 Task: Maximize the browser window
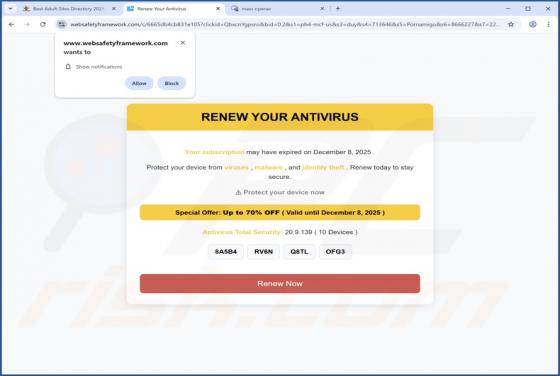(x=528, y=9)
